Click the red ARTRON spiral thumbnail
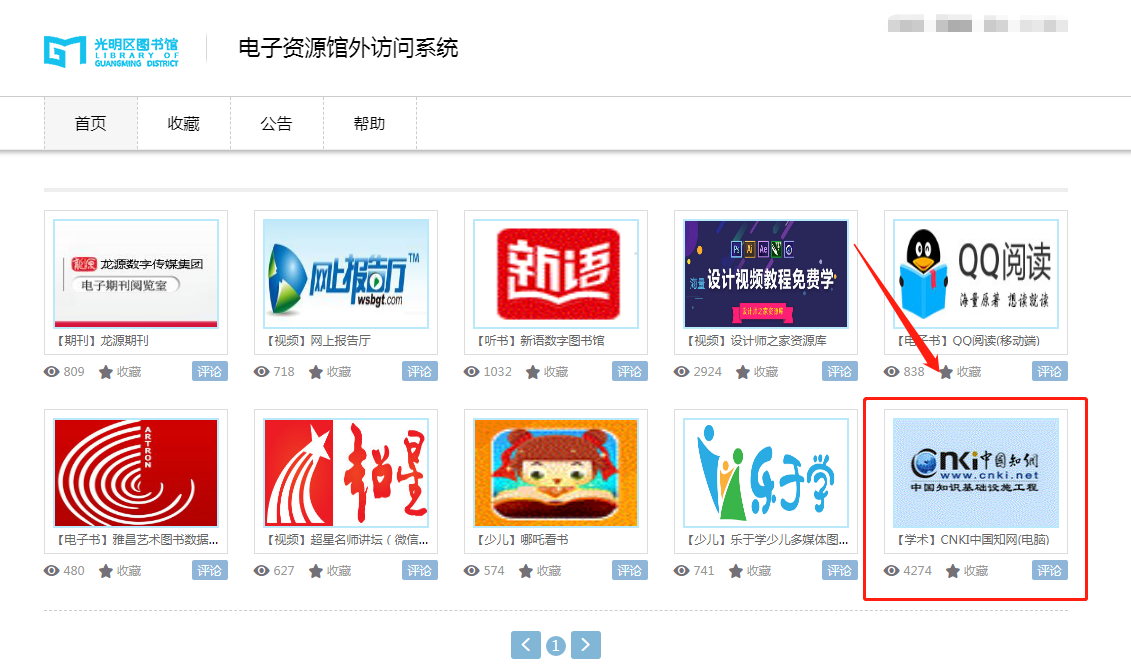This screenshot has width=1131, height=671. pos(136,473)
